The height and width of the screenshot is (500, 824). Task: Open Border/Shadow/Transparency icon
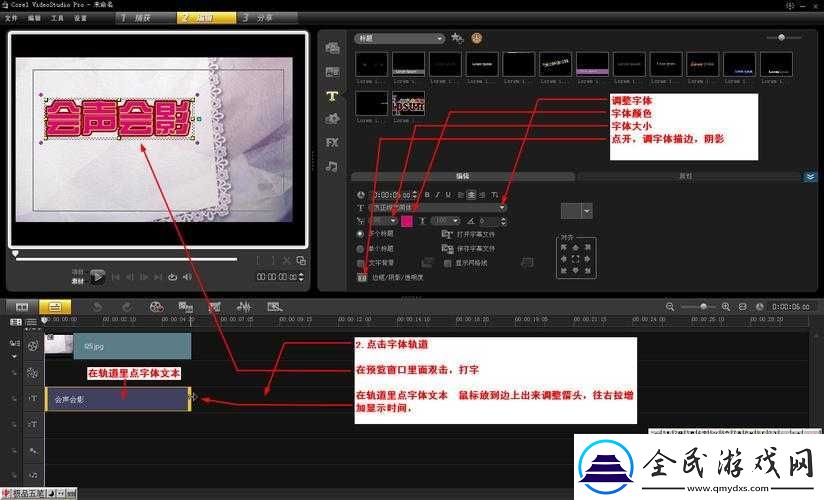tap(362, 277)
